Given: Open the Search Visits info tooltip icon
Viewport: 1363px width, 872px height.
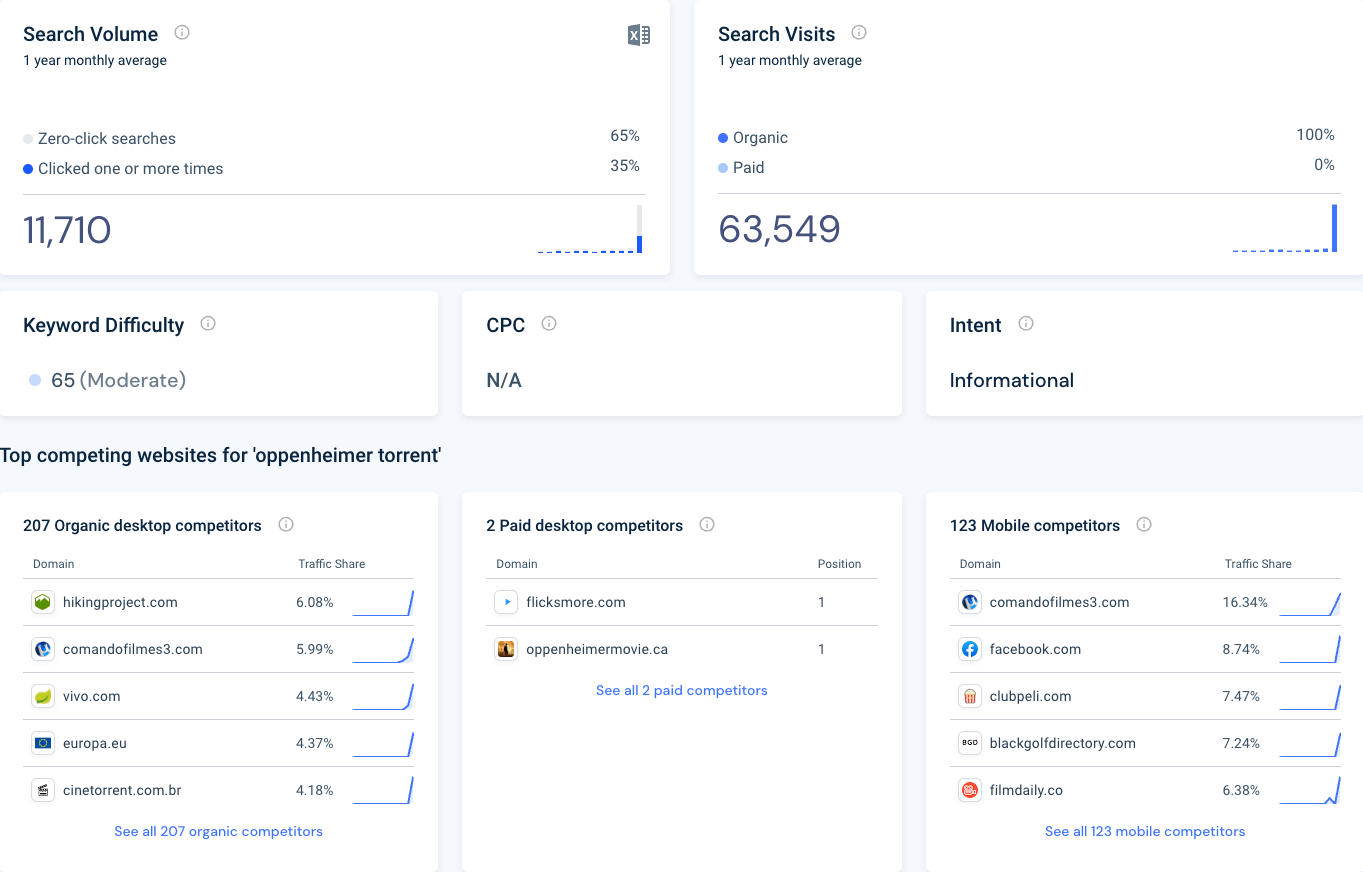Looking at the screenshot, I should [x=859, y=32].
